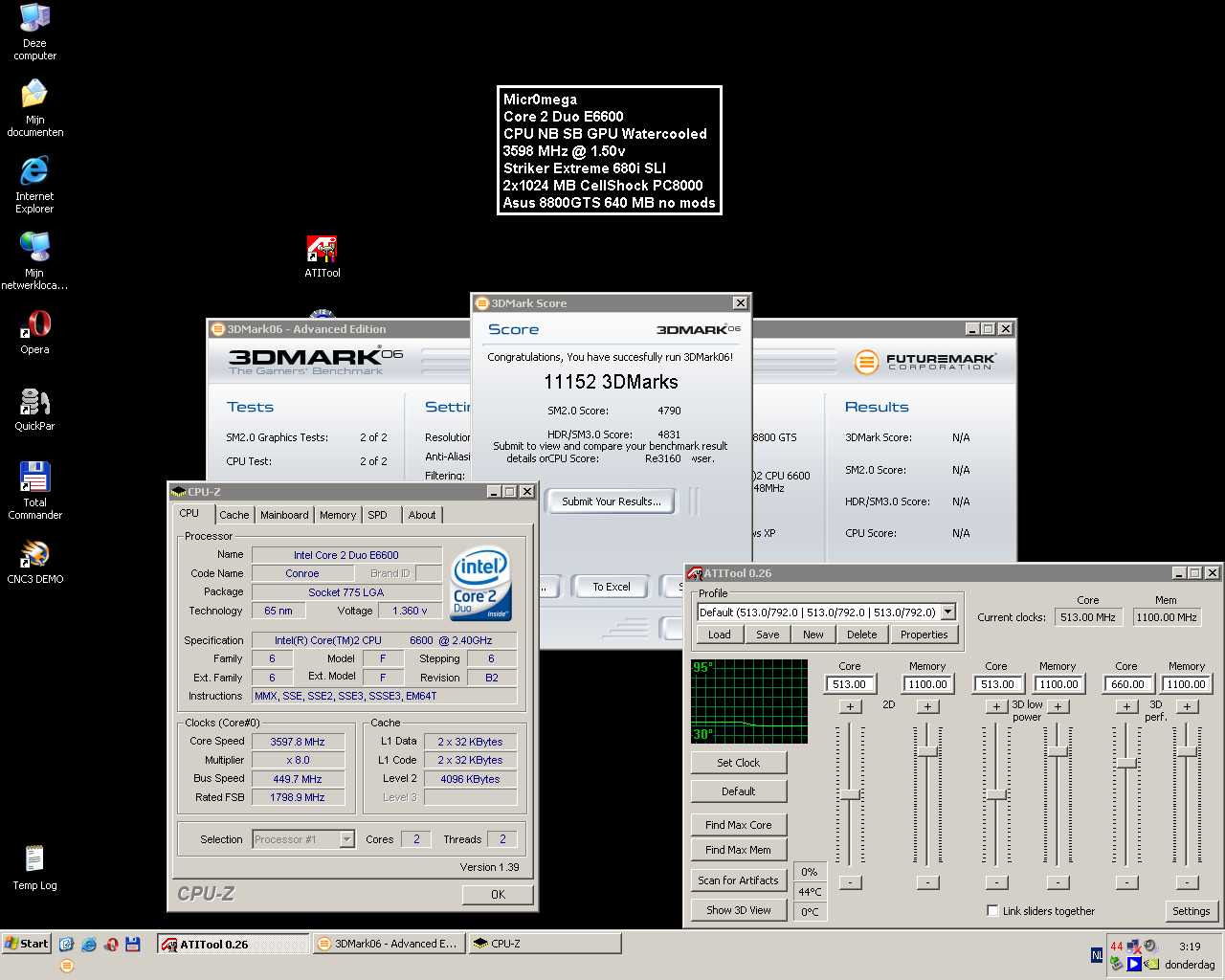Click the Safely Remove Hardware tray icon

pos(1117,964)
